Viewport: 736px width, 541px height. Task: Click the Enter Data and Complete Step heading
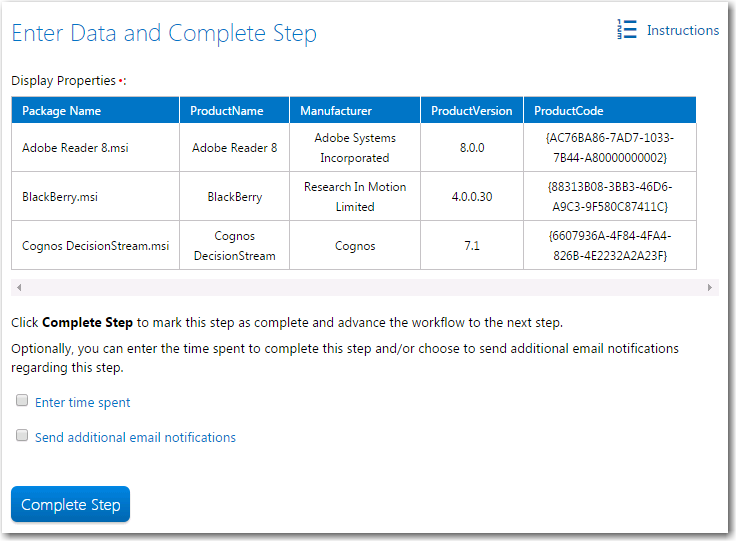point(164,33)
